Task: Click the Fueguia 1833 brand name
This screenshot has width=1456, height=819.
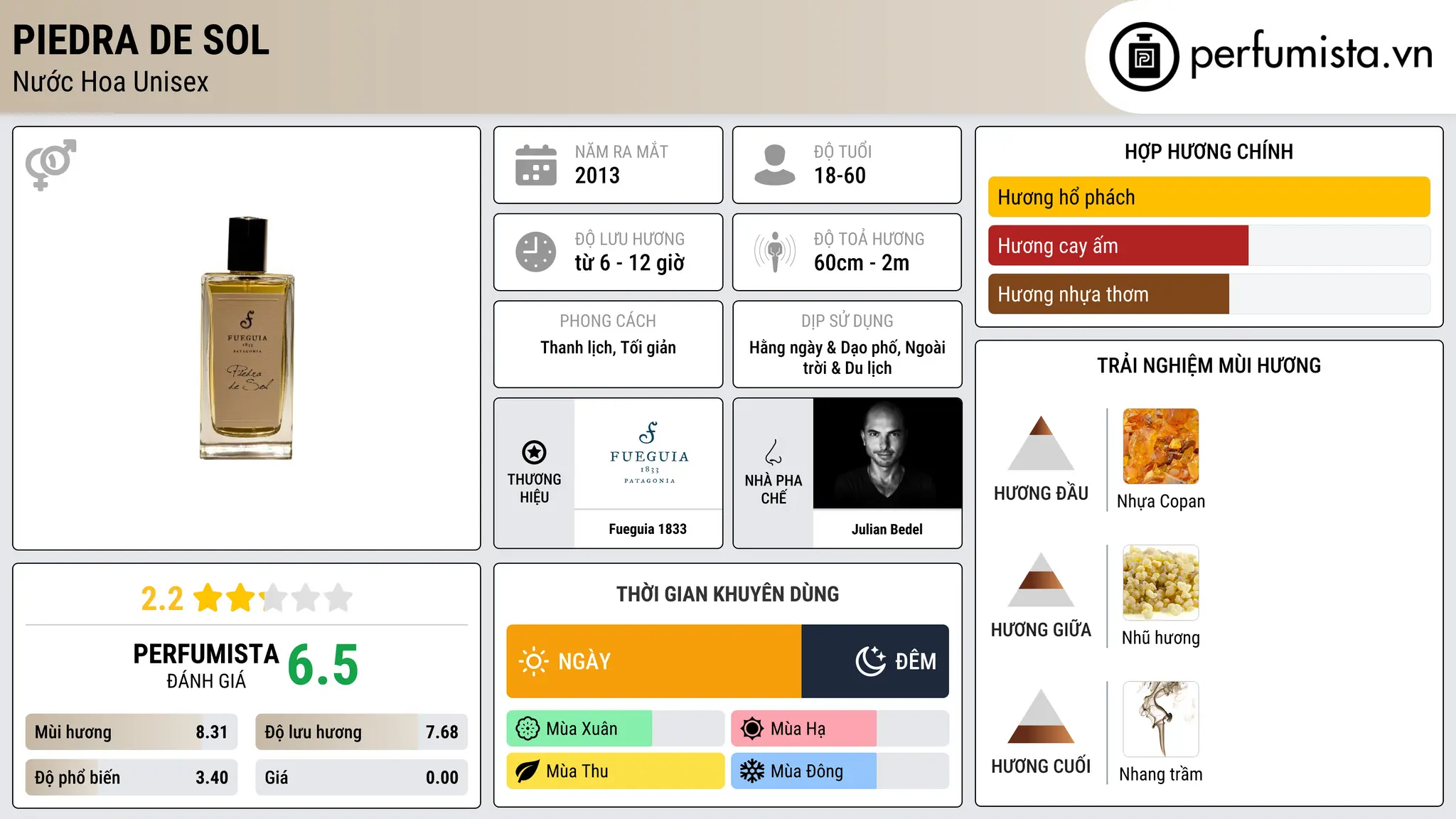Action: click(648, 529)
